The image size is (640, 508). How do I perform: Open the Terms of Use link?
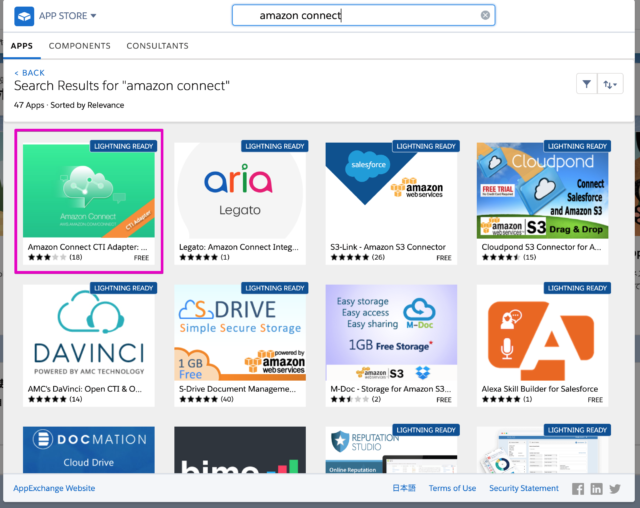(452, 488)
